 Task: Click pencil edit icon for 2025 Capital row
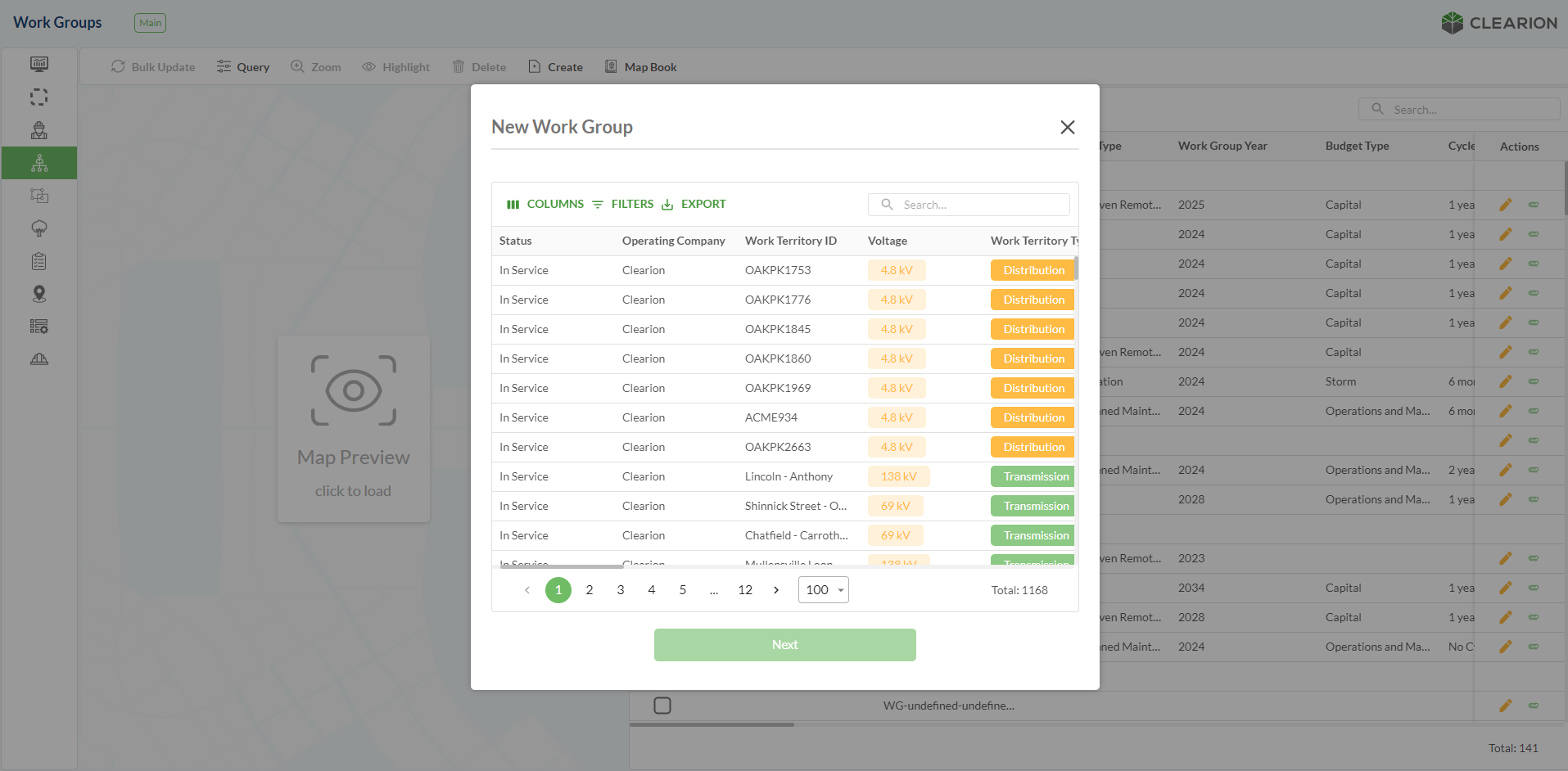click(x=1505, y=205)
